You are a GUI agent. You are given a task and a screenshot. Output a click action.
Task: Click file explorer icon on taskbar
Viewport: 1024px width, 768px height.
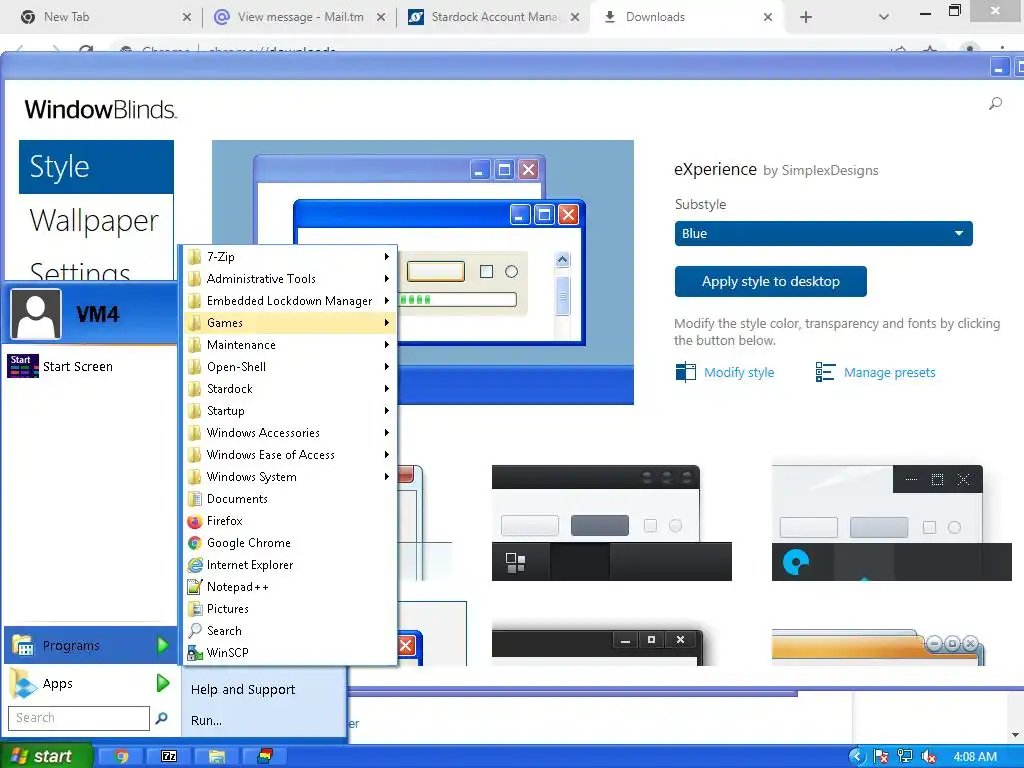pyautogui.click(x=217, y=756)
